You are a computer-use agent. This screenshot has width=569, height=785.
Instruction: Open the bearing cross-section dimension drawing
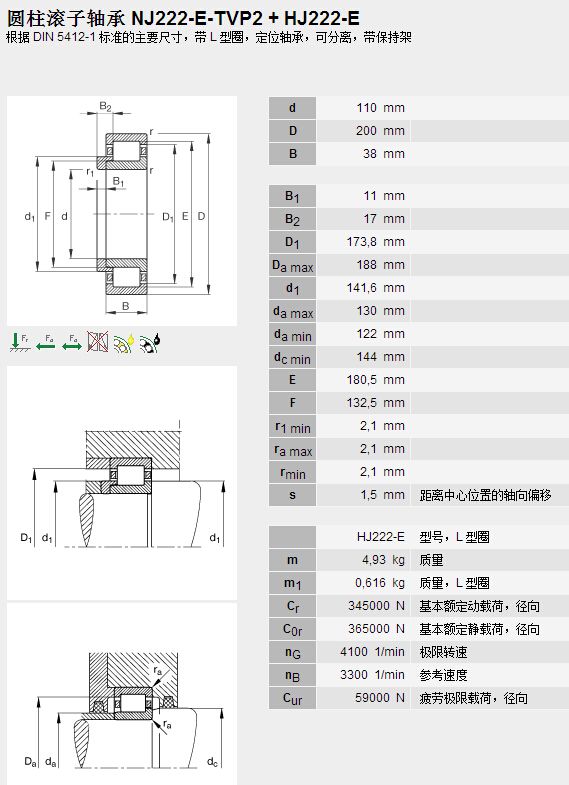click(122, 211)
